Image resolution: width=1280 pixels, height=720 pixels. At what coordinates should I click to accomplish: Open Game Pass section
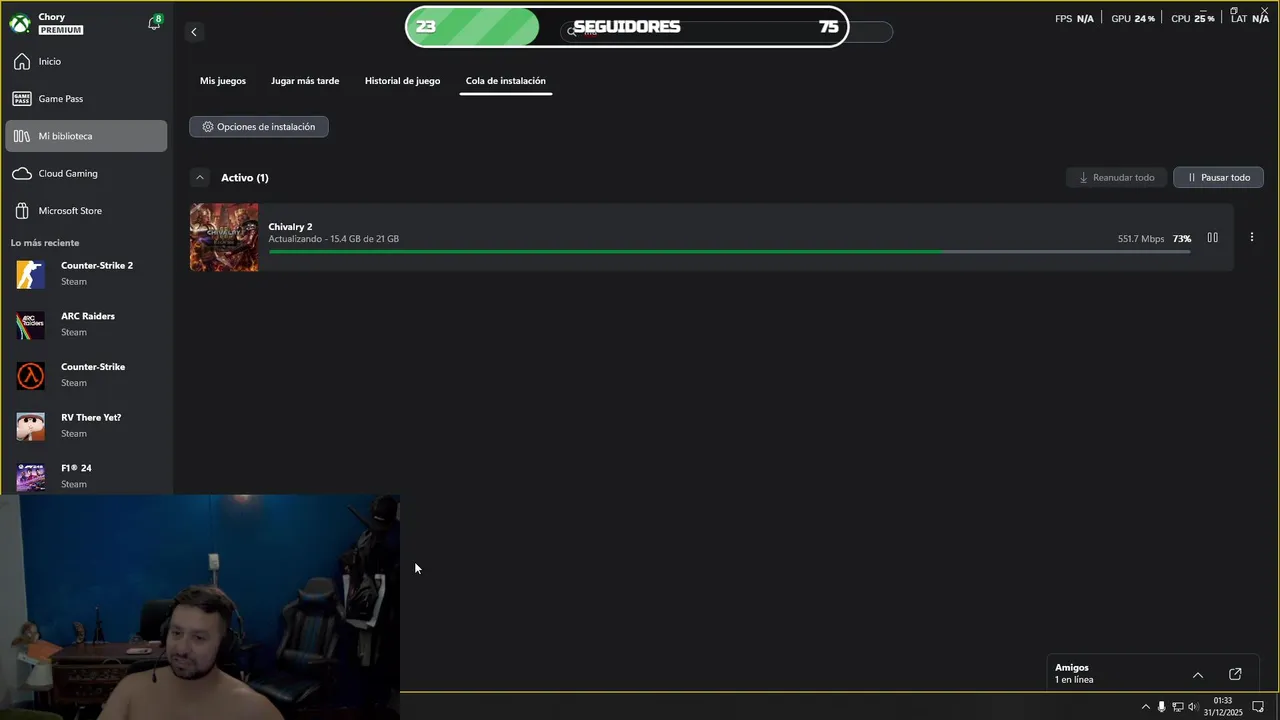pos(86,99)
